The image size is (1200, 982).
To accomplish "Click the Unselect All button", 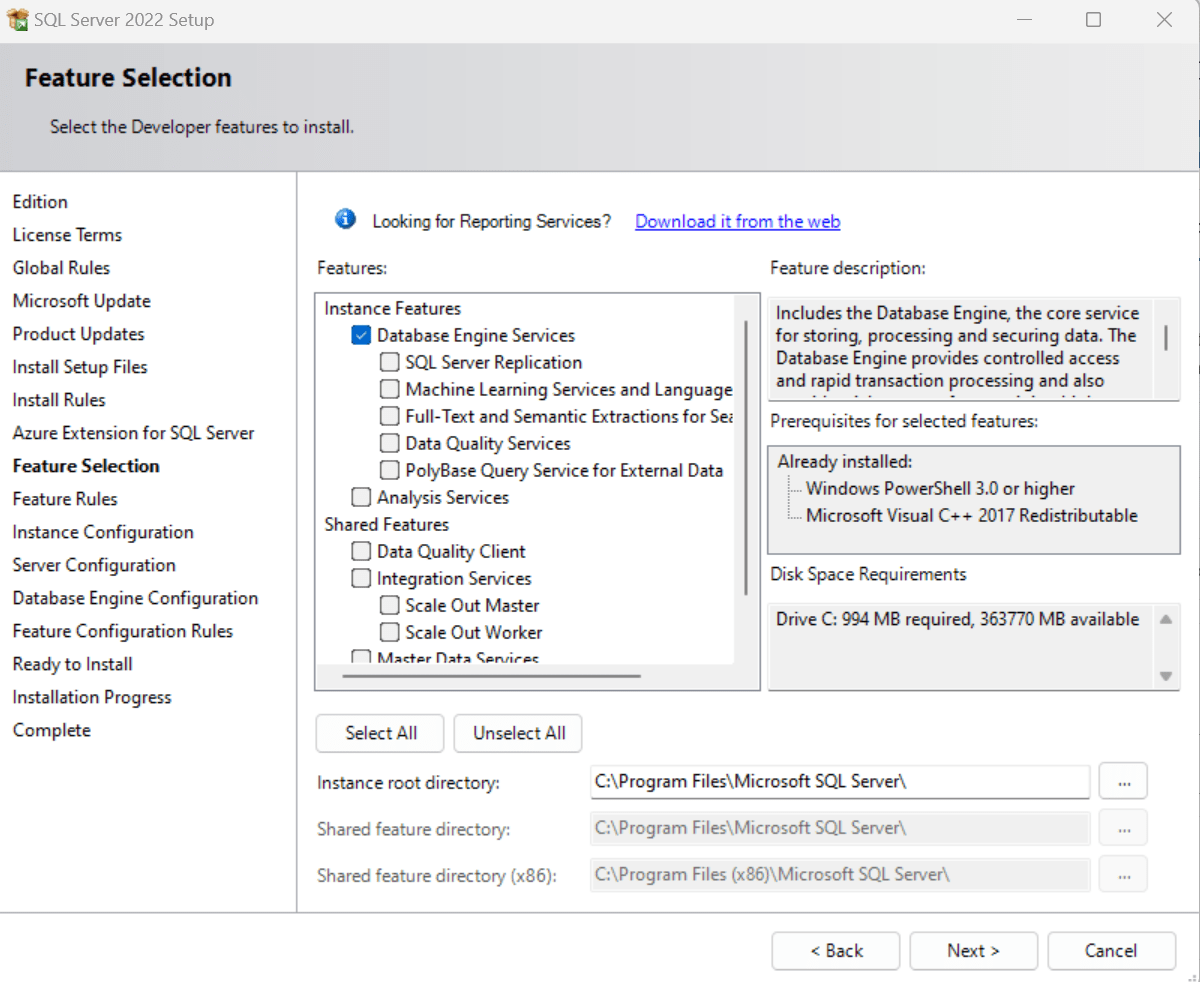I will (519, 733).
